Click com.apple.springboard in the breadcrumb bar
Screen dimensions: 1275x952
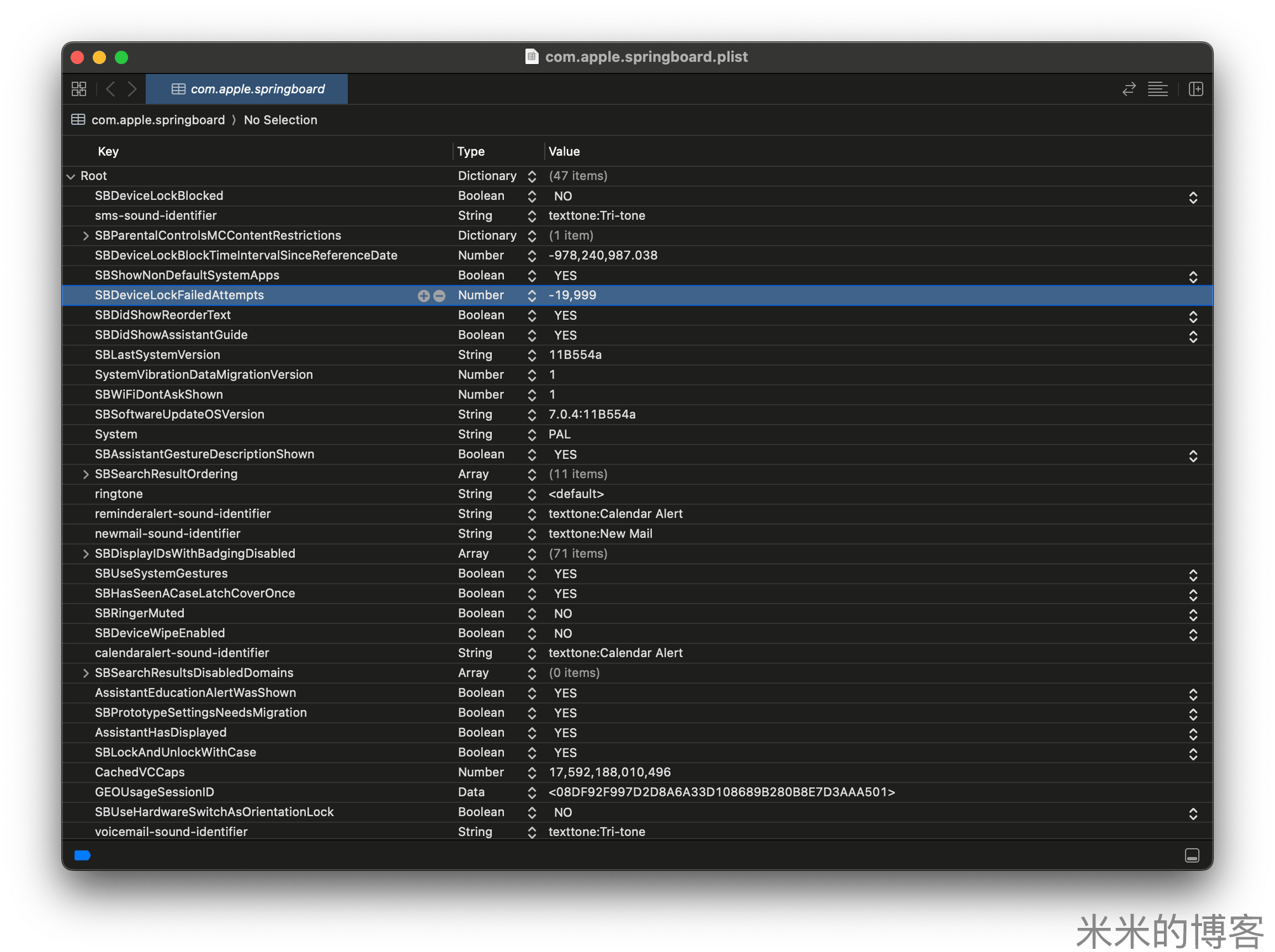coord(157,120)
